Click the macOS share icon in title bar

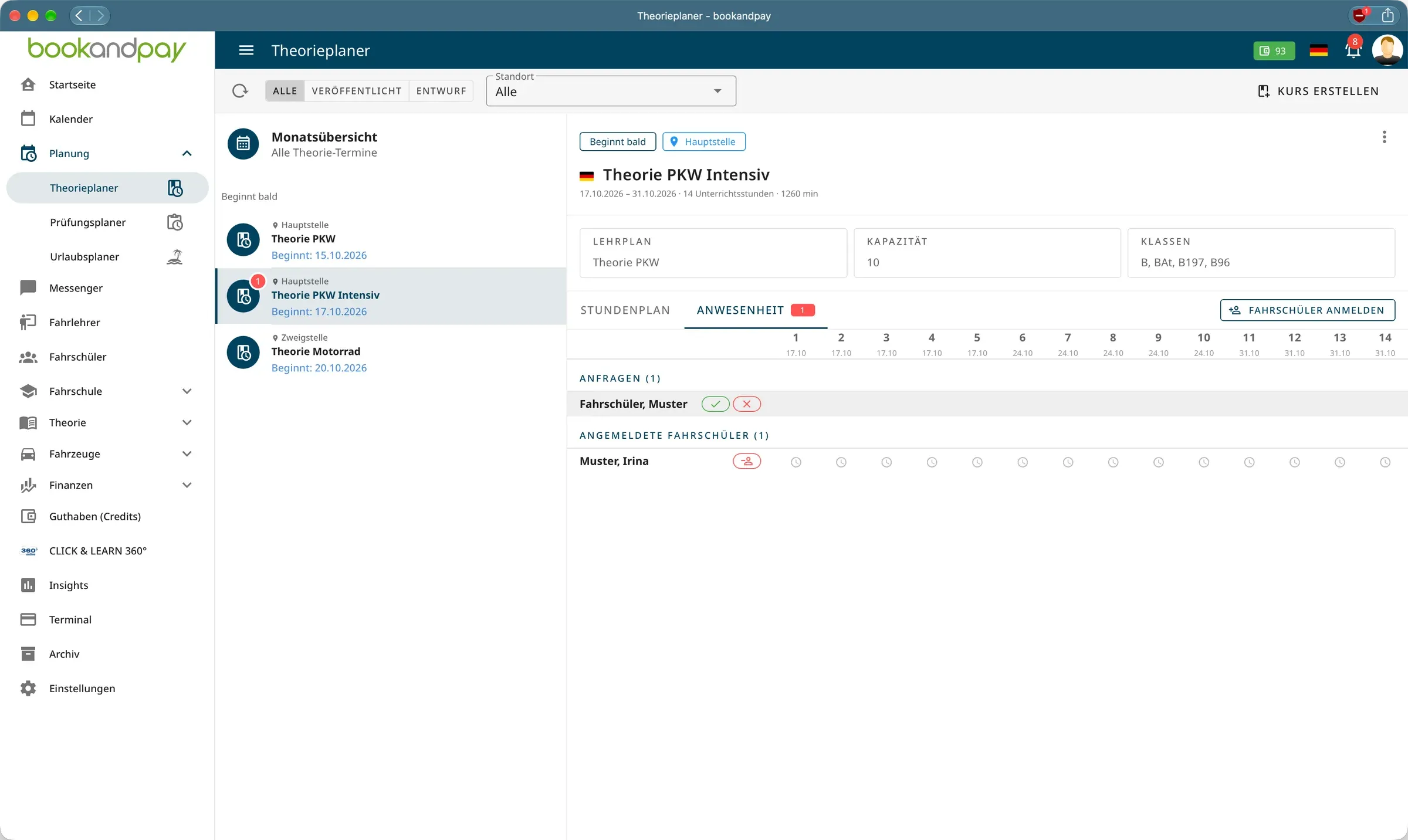click(x=1387, y=16)
